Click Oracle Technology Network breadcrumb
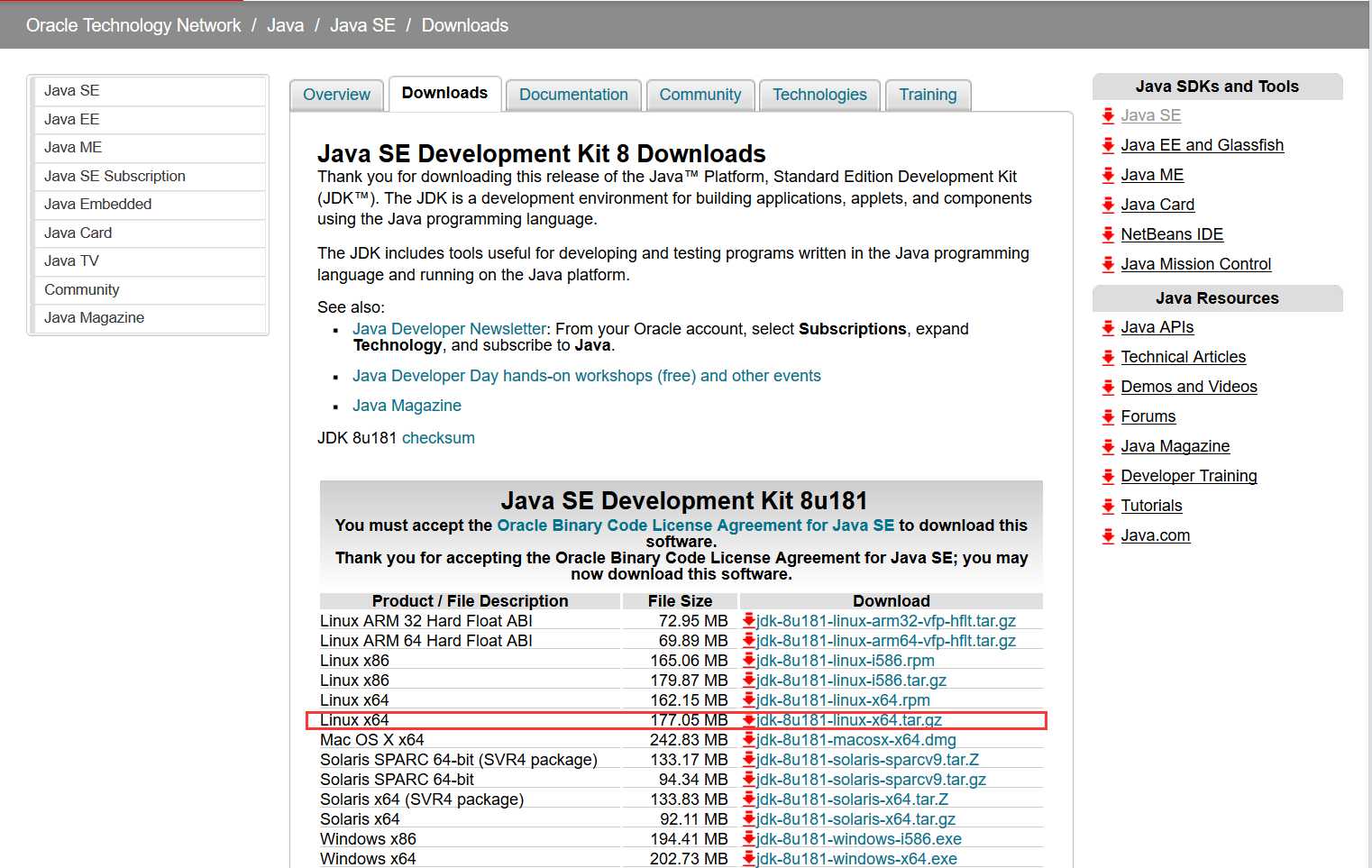The image size is (1372, 868). 133,25
